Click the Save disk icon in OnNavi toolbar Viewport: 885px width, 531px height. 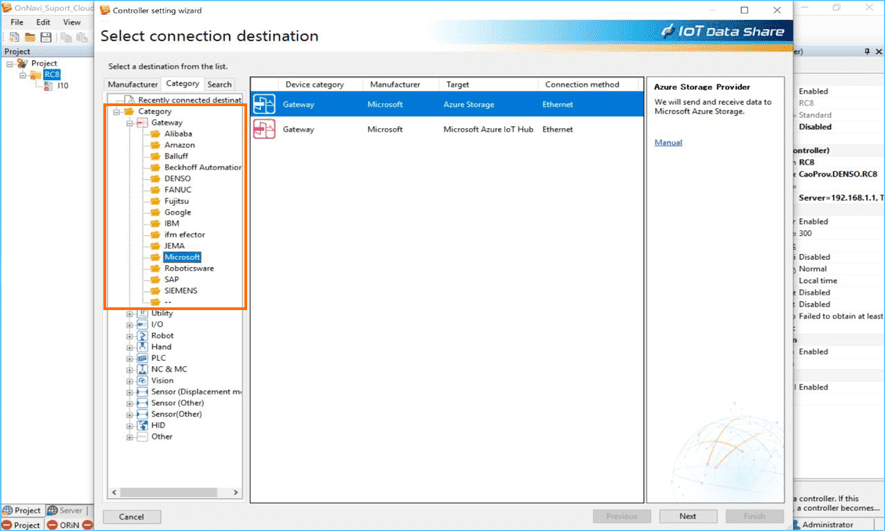(46, 37)
